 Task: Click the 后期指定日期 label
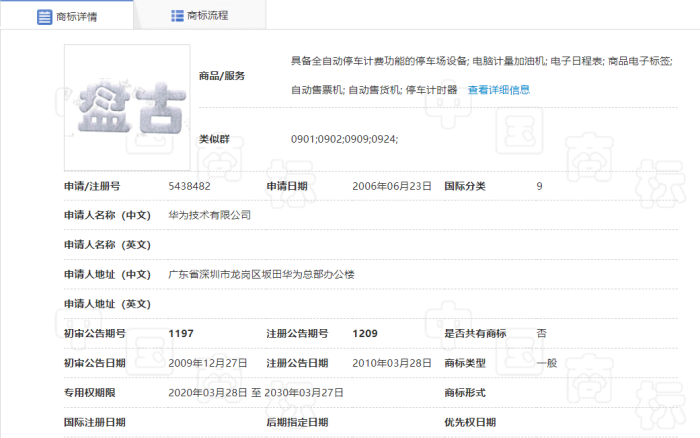[x=297, y=422]
